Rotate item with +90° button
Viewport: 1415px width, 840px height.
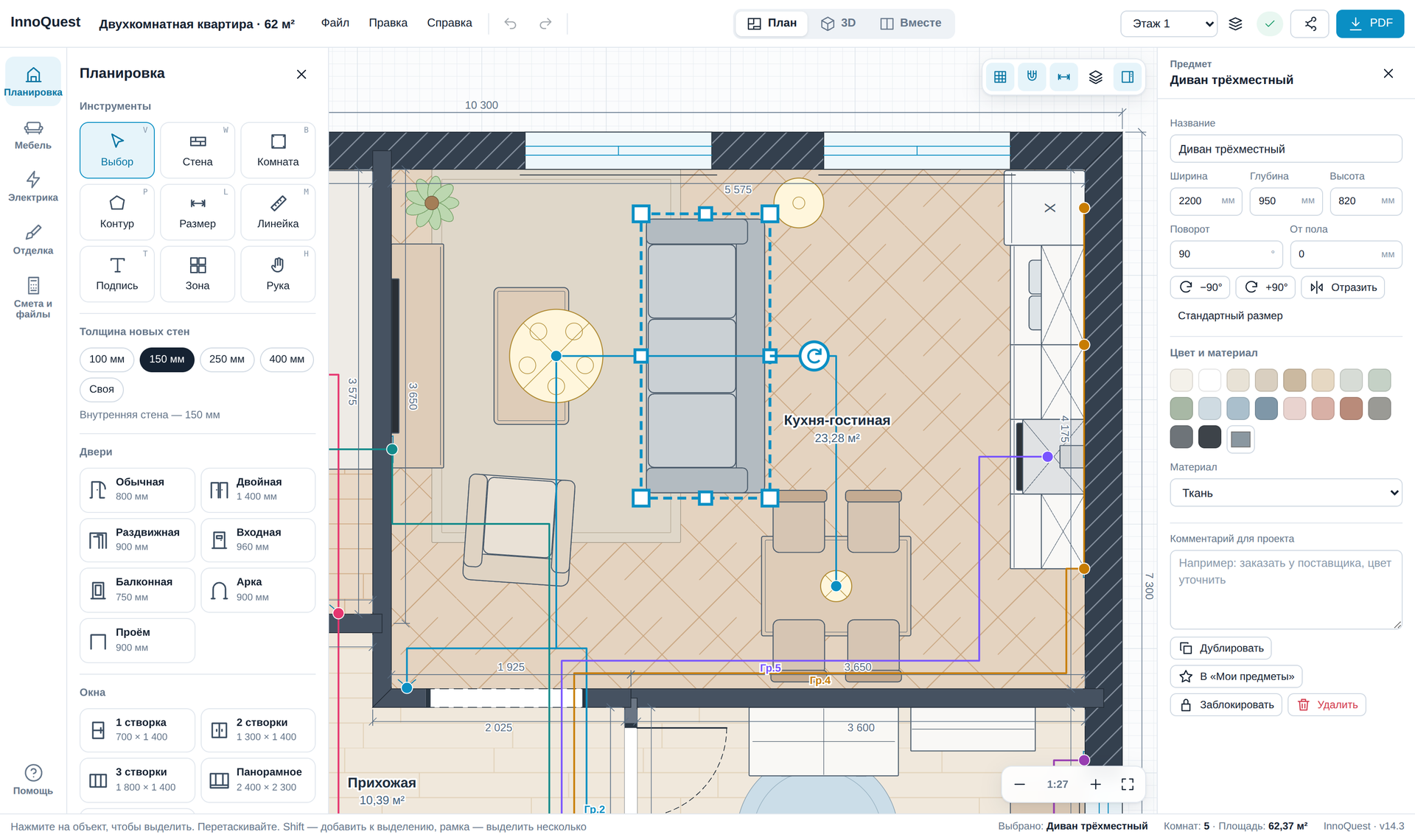click(x=1265, y=287)
